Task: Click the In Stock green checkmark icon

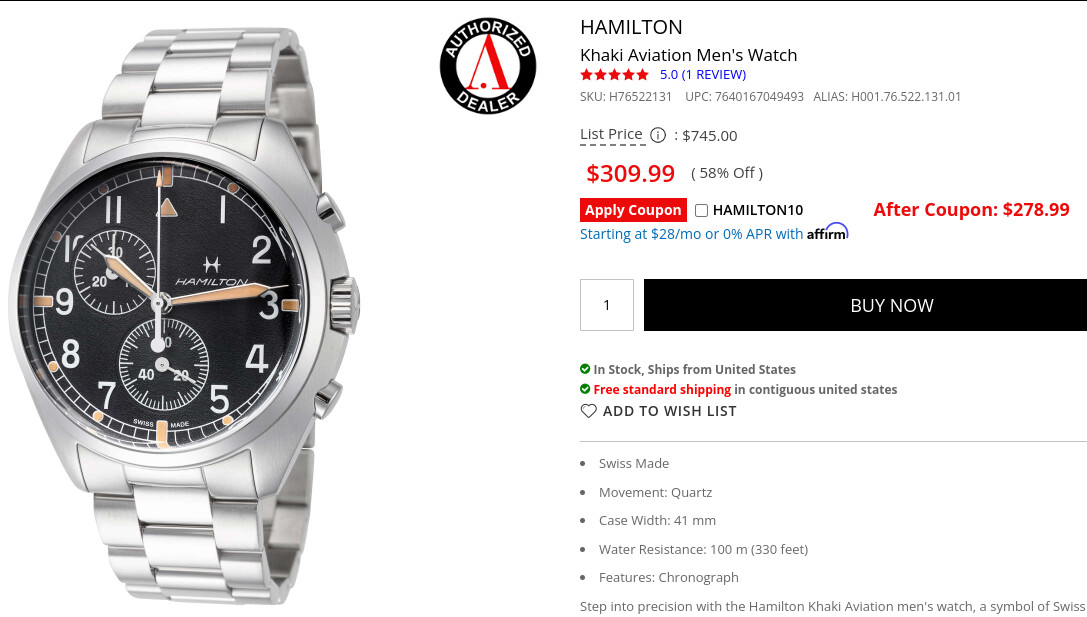Action: [x=585, y=369]
